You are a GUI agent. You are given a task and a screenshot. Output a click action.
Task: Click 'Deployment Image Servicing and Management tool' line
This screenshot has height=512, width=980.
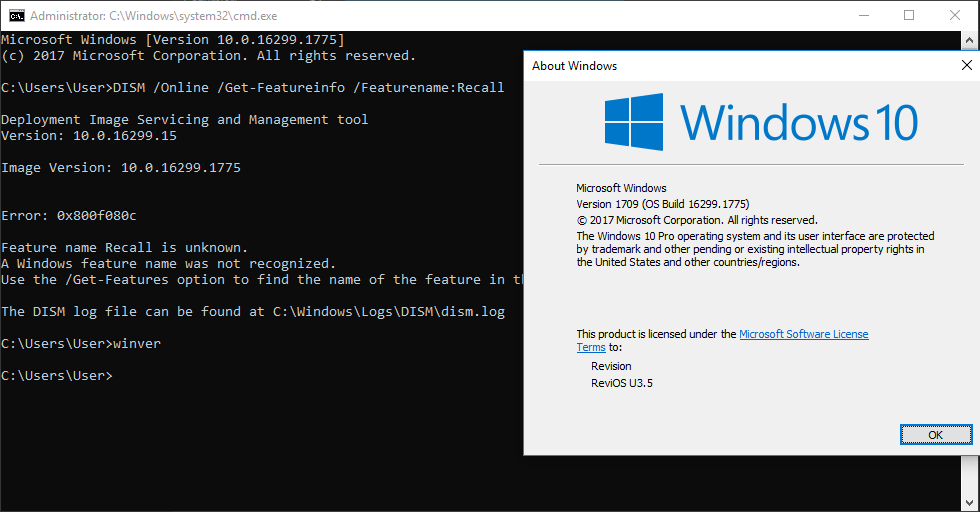[x=184, y=119]
